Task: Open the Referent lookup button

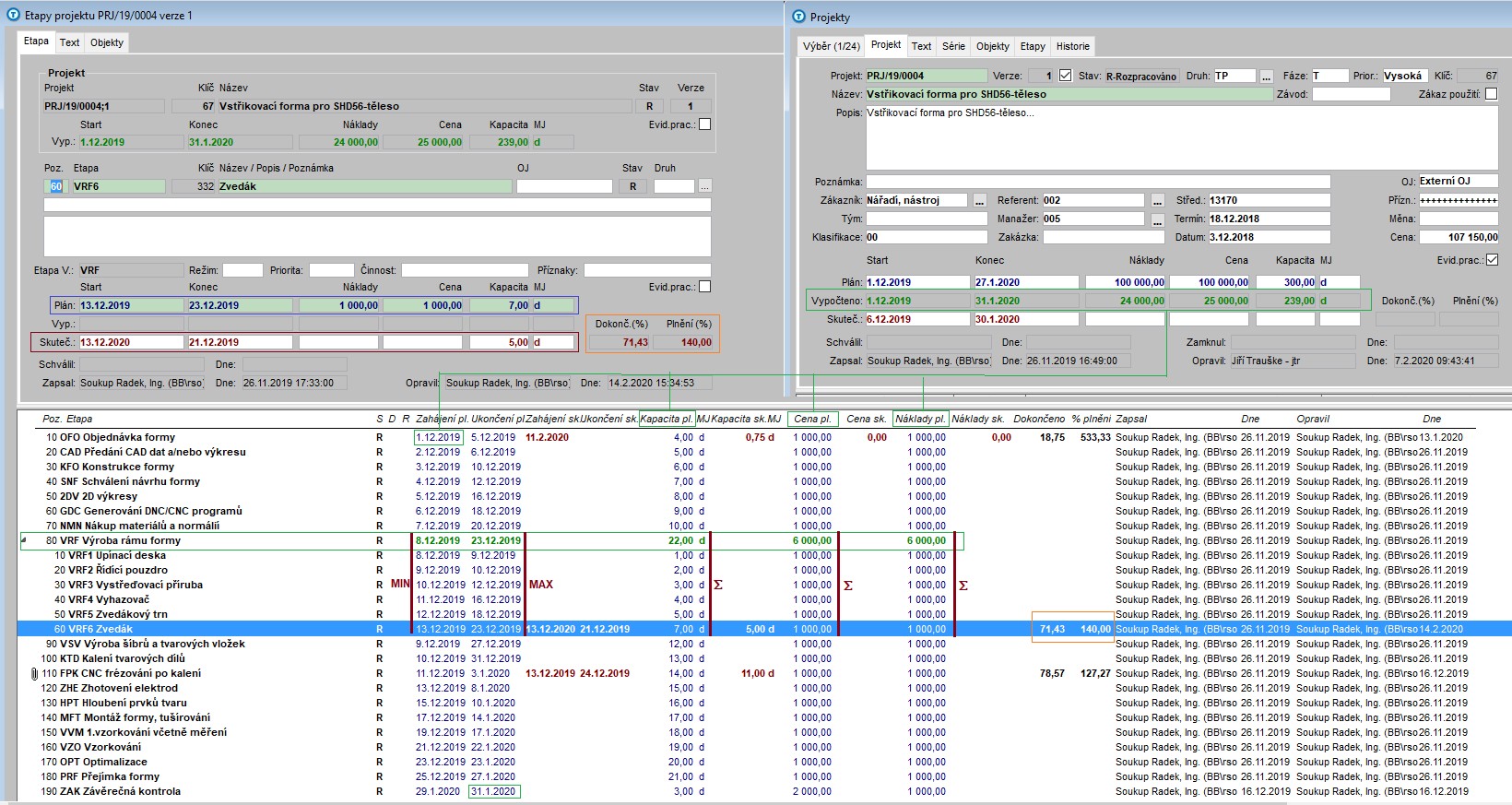Action: pyautogui.click(x=1158, y=200)
